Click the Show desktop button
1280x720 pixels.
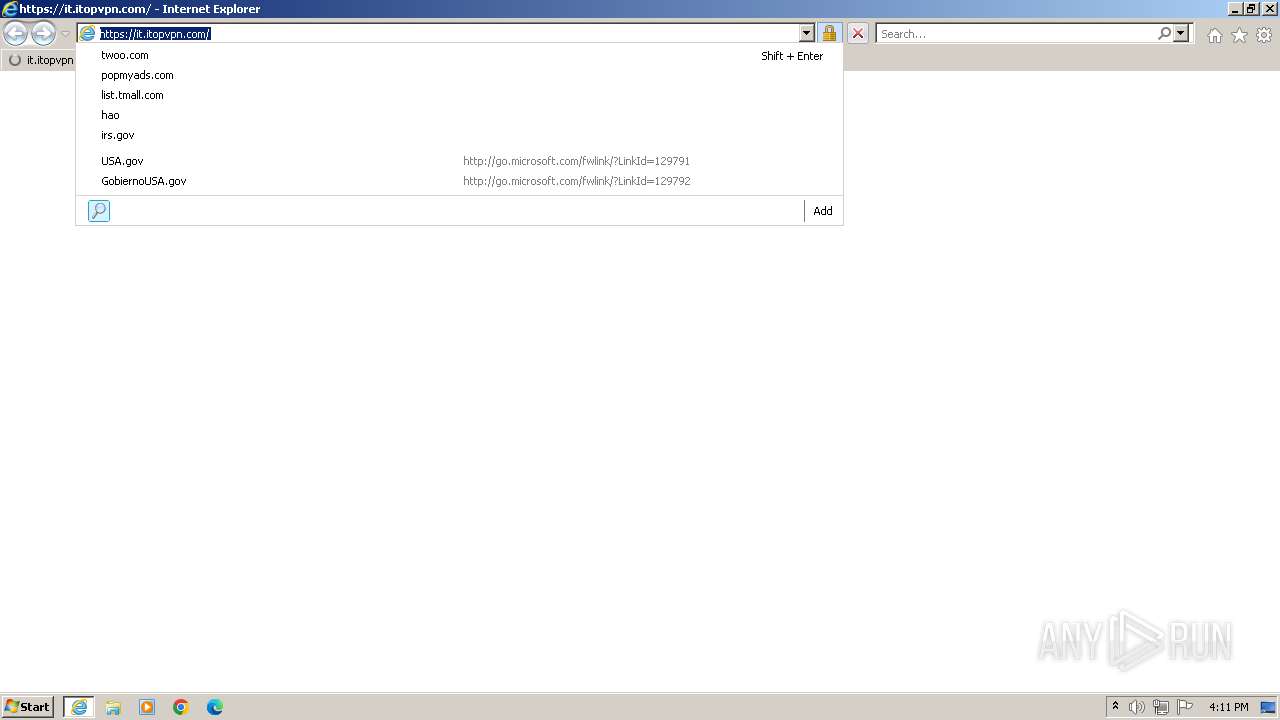1268,707
